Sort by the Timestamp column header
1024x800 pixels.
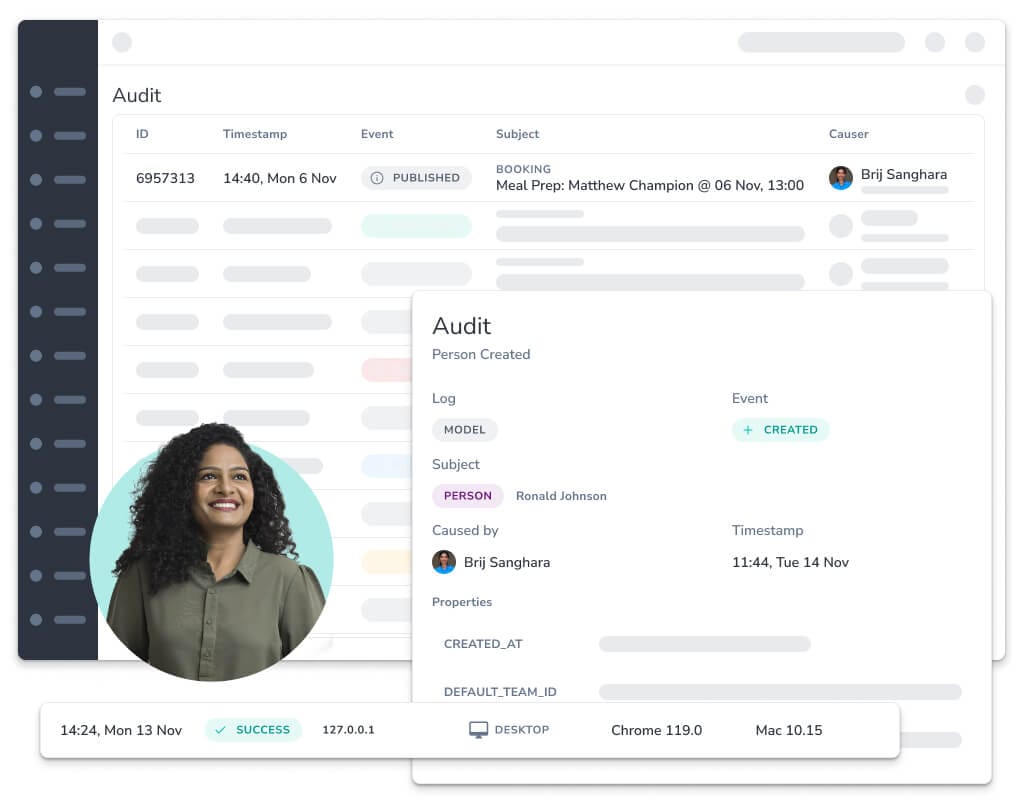254,134
